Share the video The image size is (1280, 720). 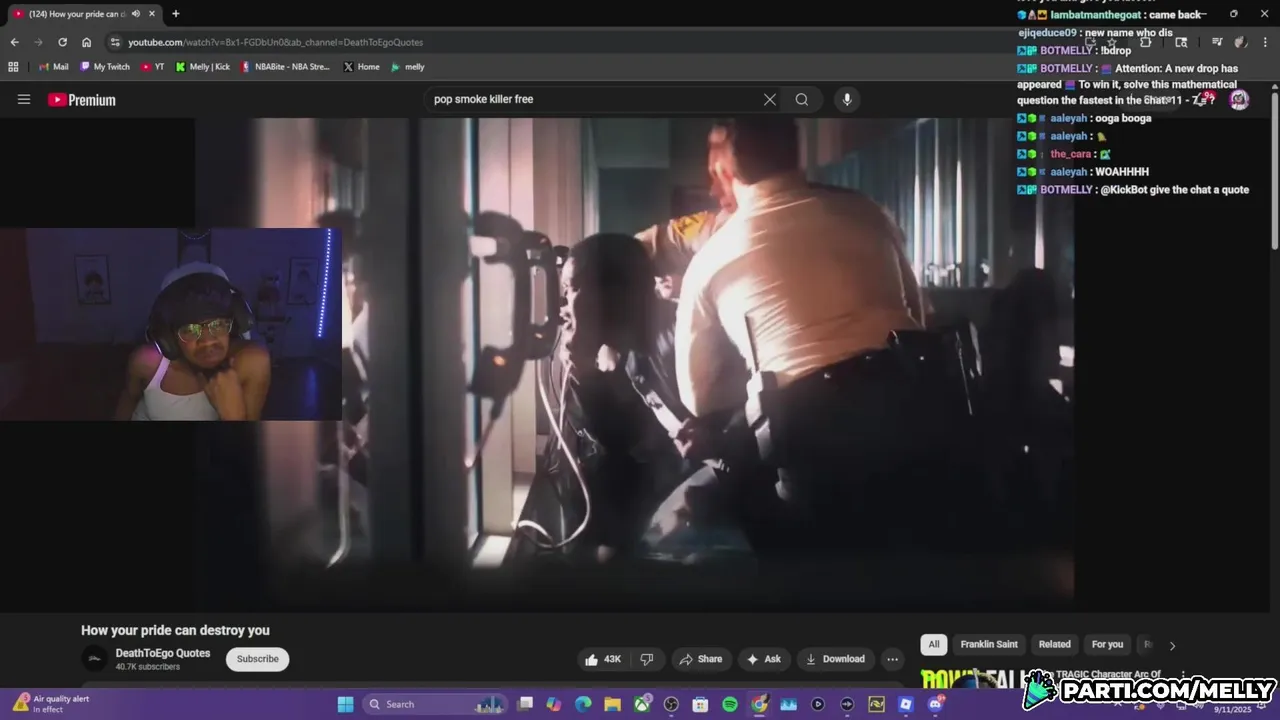point(700,659)
